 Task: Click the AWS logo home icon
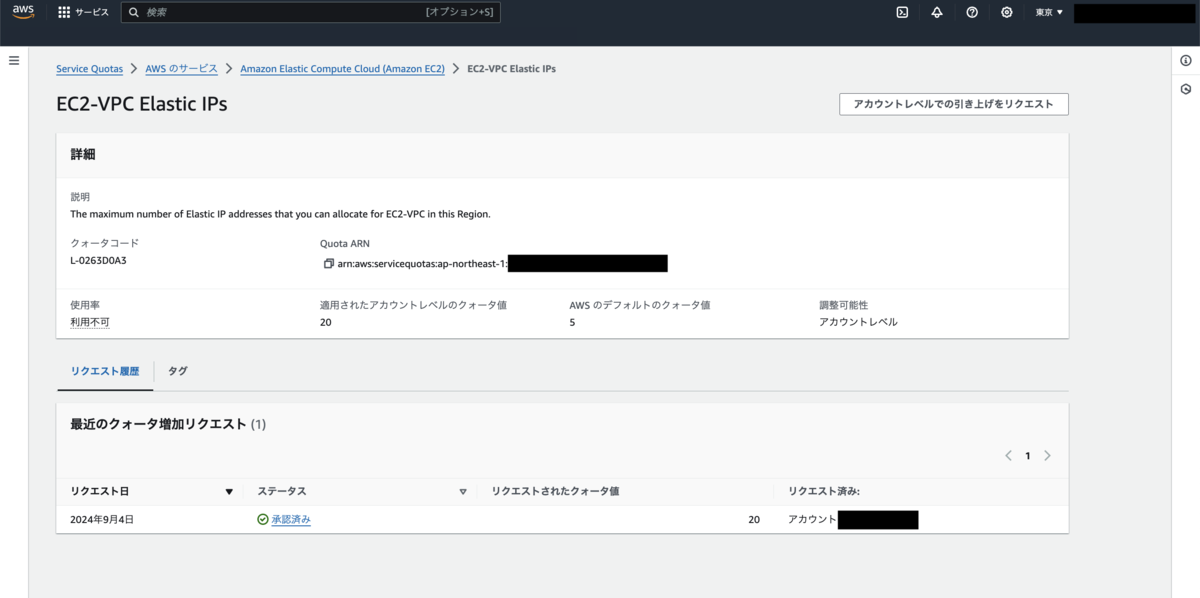coord(23,12)
